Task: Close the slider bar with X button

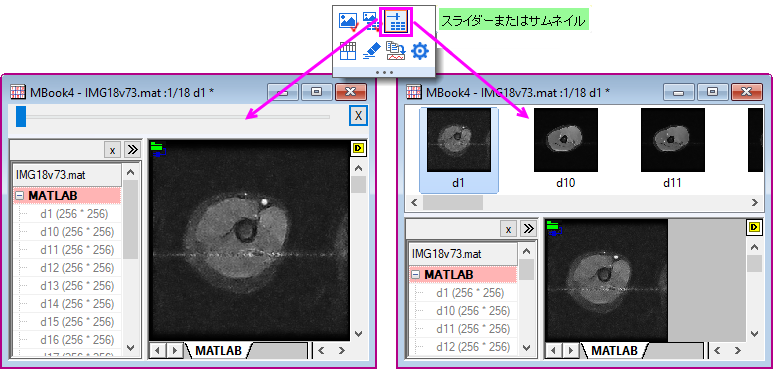Action: point(358,116)
